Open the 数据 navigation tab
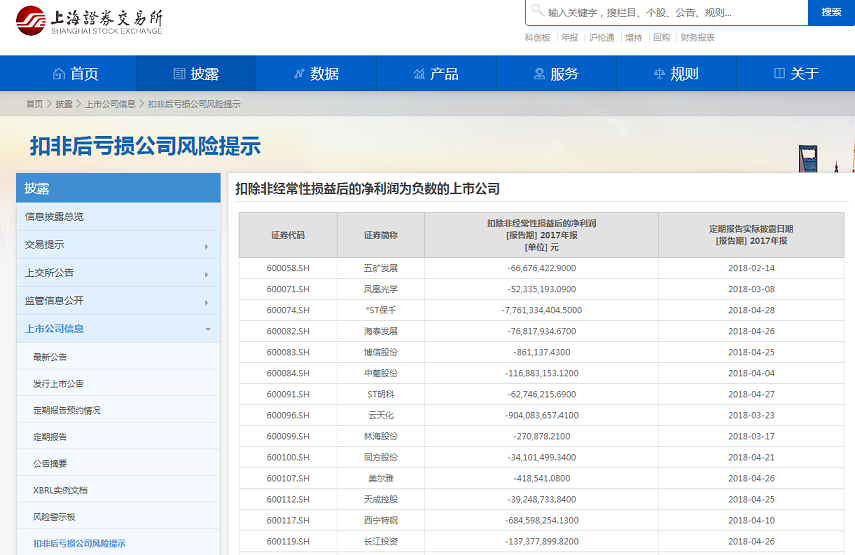Screen dimensions: 855x555 coord(316,73)
